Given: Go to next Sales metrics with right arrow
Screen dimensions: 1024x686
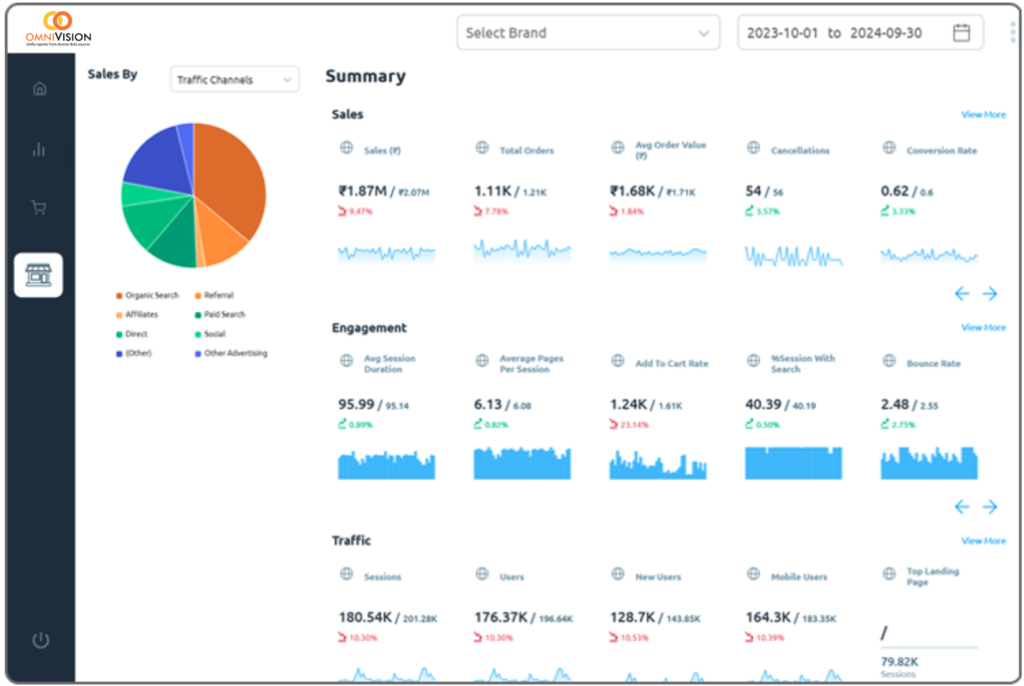Looking at the screenshot, I should [989, 294].
